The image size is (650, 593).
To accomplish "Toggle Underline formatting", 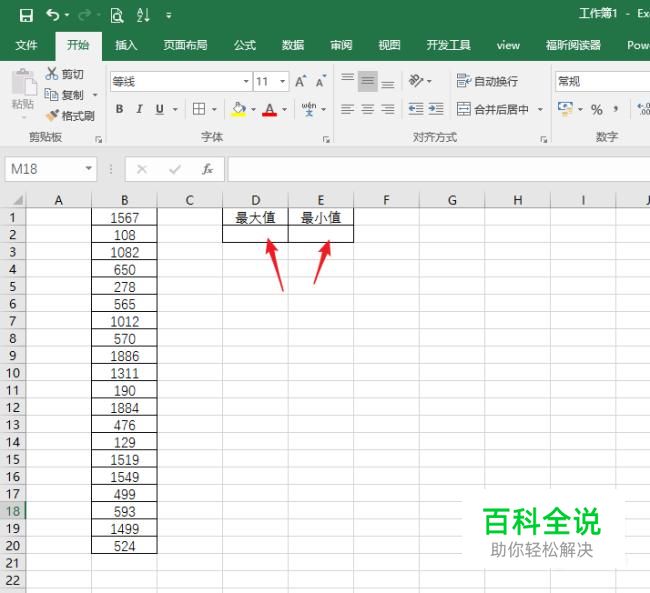I will [x=160, y=109].
